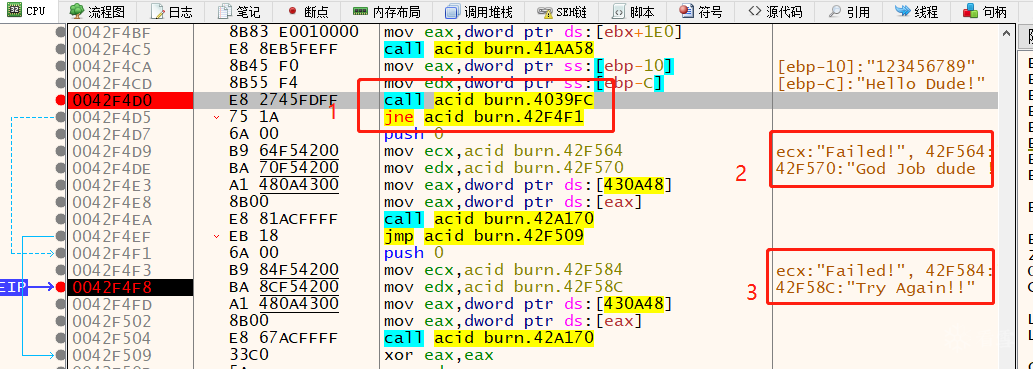Select address 0042F509

[111, 355]
